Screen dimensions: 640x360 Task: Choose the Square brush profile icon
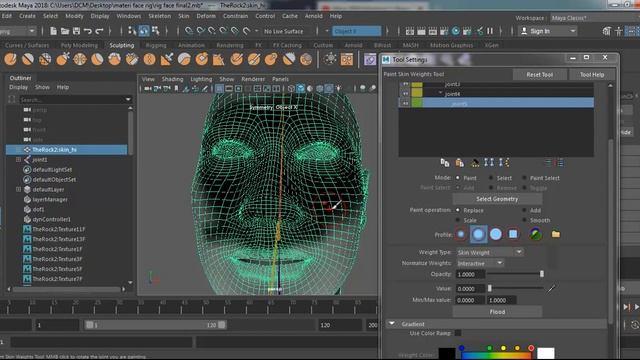(x=513, y=234)
